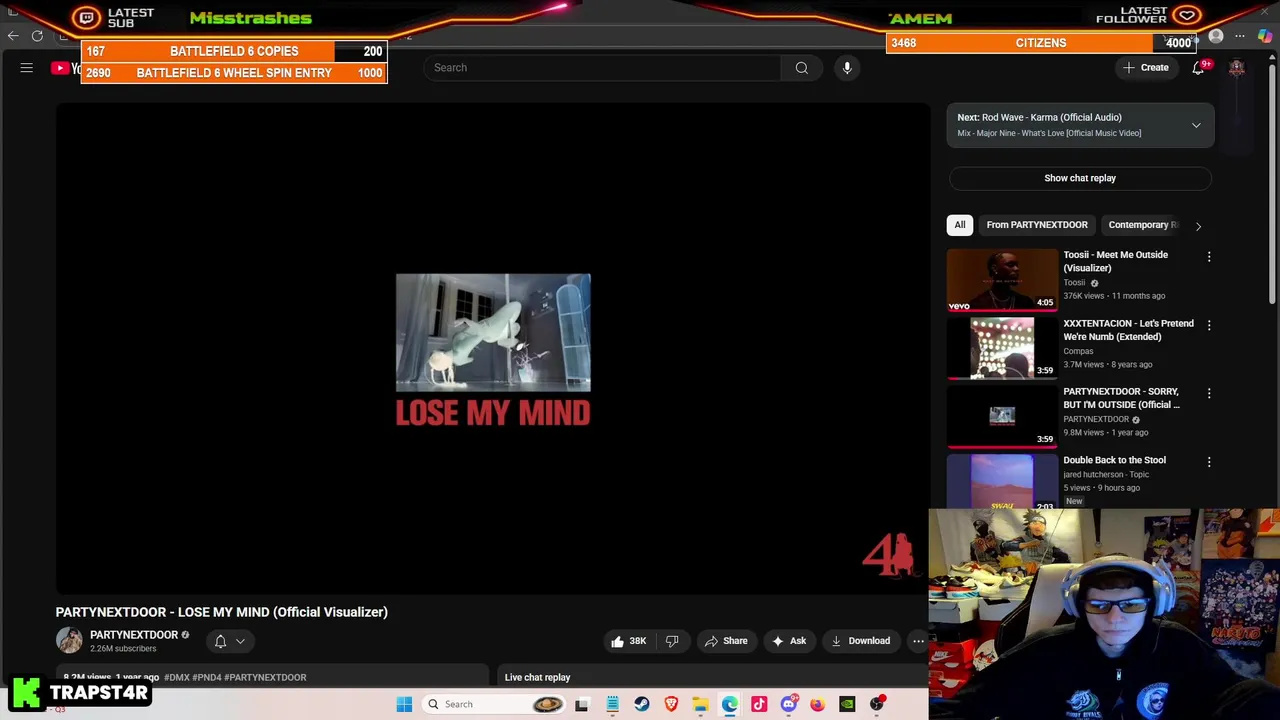1280x720 pixels.
Task: Open Firefox from the taskbar
Action: (x=818, y=704)
